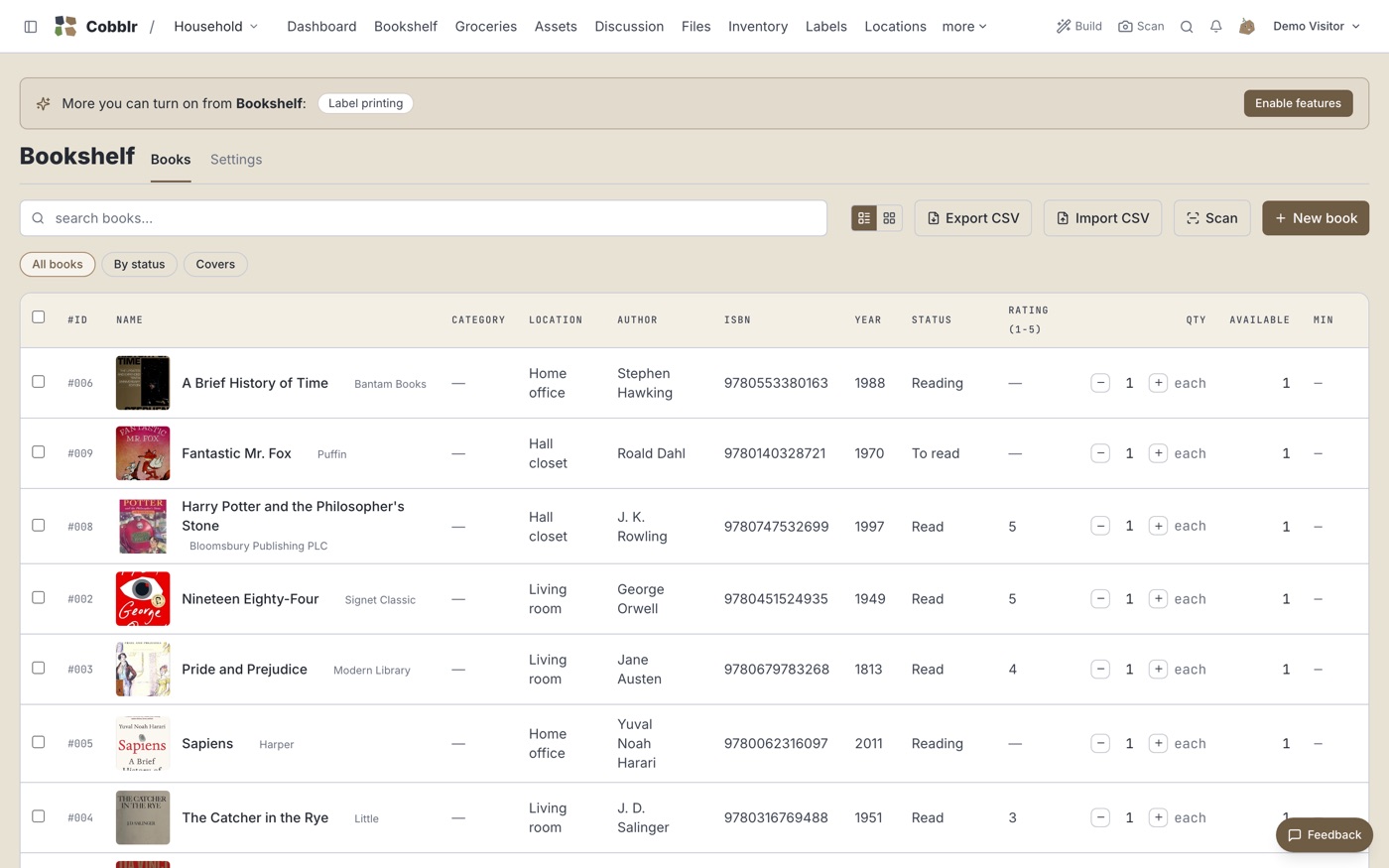Image resolution: width=1389 pixels, height=868 pixels.
Task: Tick the select-all checkbox in table header
Action: point(39,317)
